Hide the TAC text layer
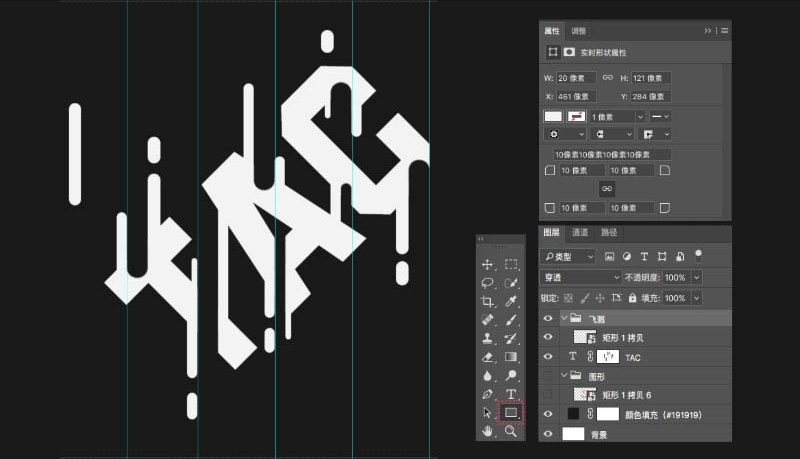The width and height of the screenshot is (800, 459). [x=548, y=356]
